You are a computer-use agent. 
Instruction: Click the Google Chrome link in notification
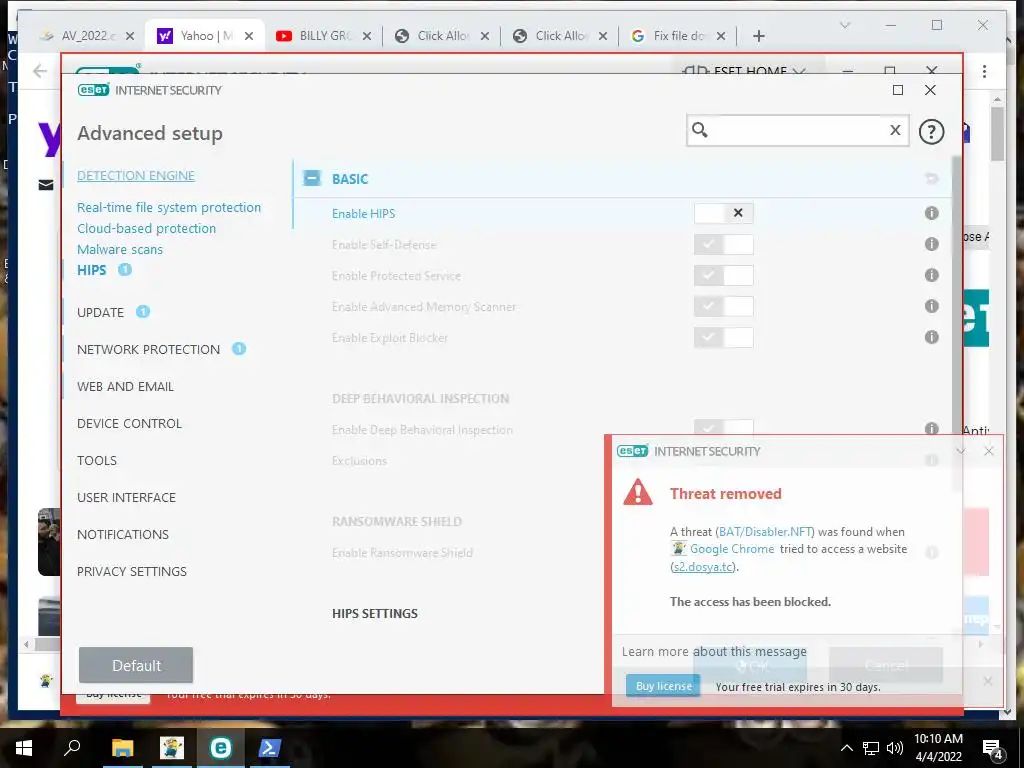click(x=731, y=549)
